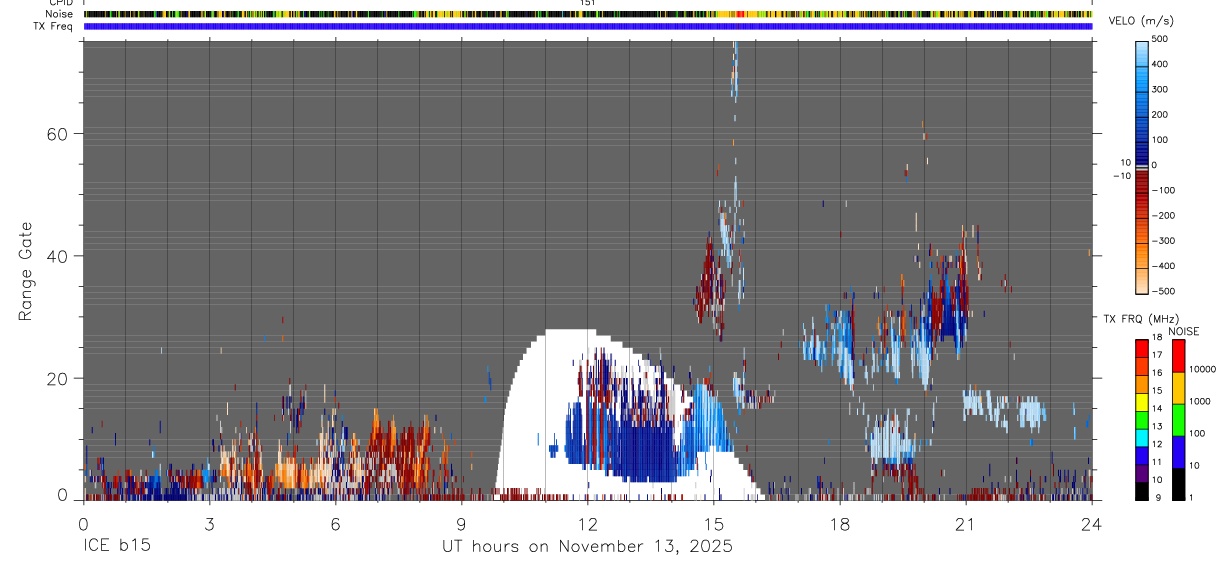This screenshot has height=567, width=1228.
Task: Click the 151 CPID value above the plot
Action: (x=587, y=3)
